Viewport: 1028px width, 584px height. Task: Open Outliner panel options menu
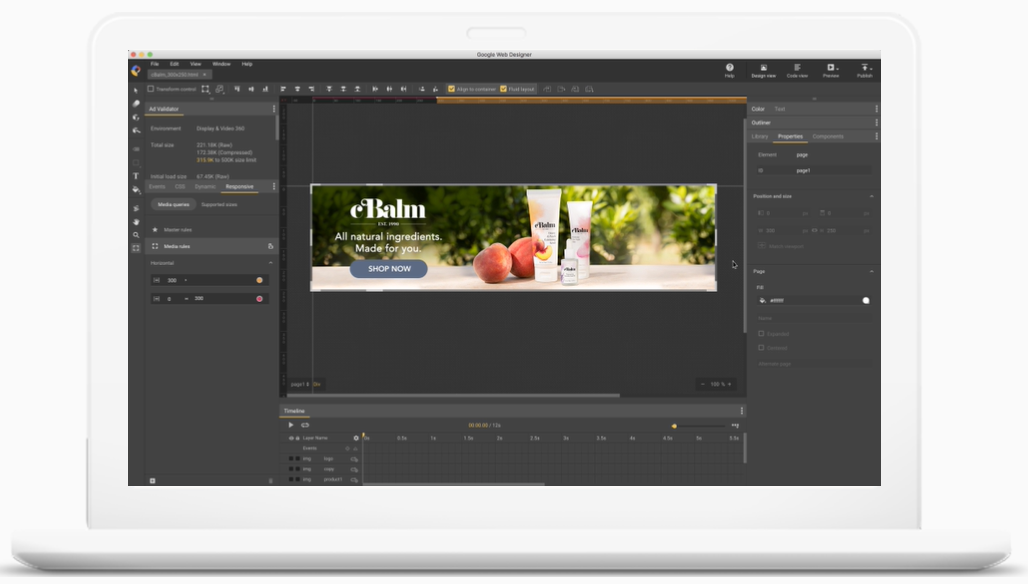pos(876,123)
